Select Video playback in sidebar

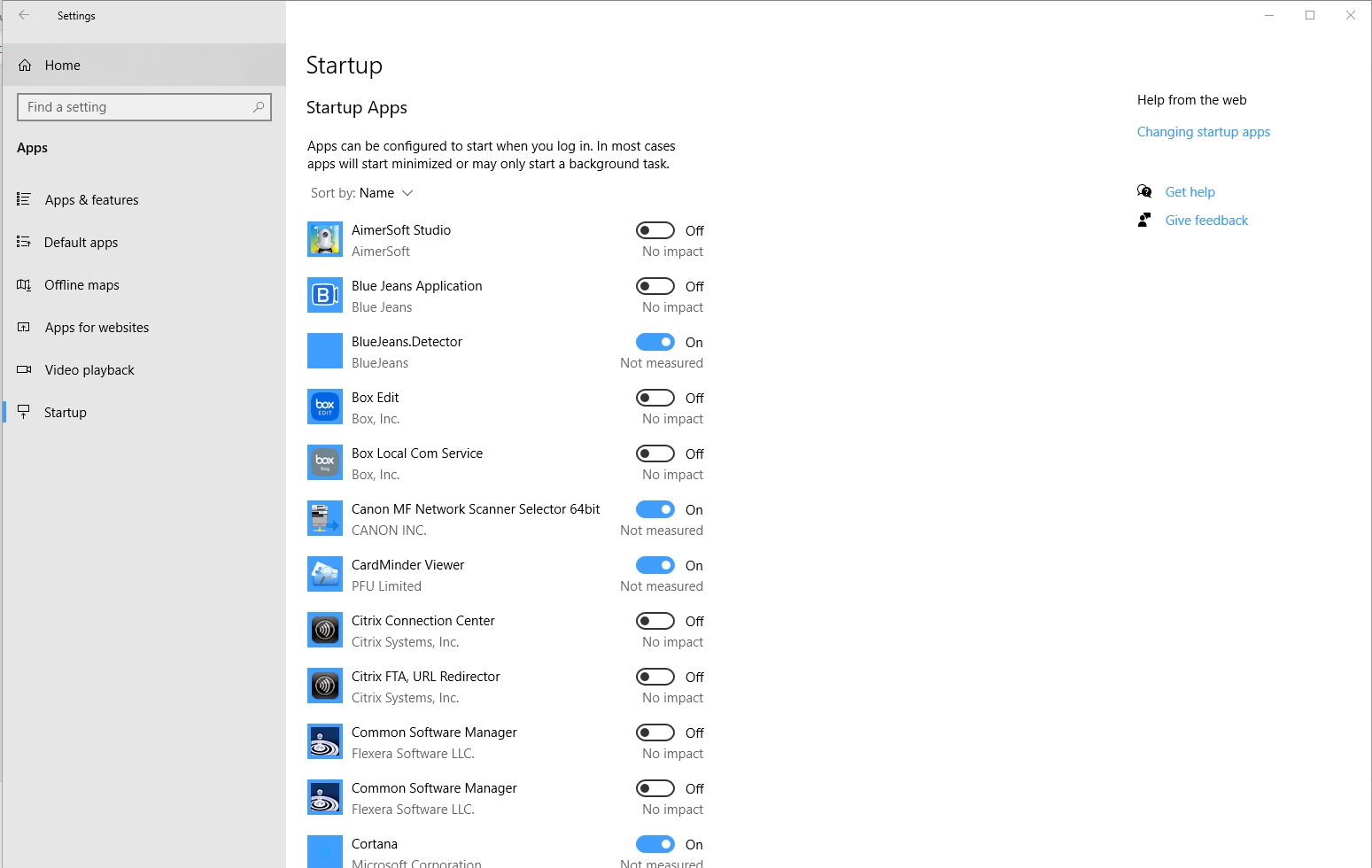89,370
